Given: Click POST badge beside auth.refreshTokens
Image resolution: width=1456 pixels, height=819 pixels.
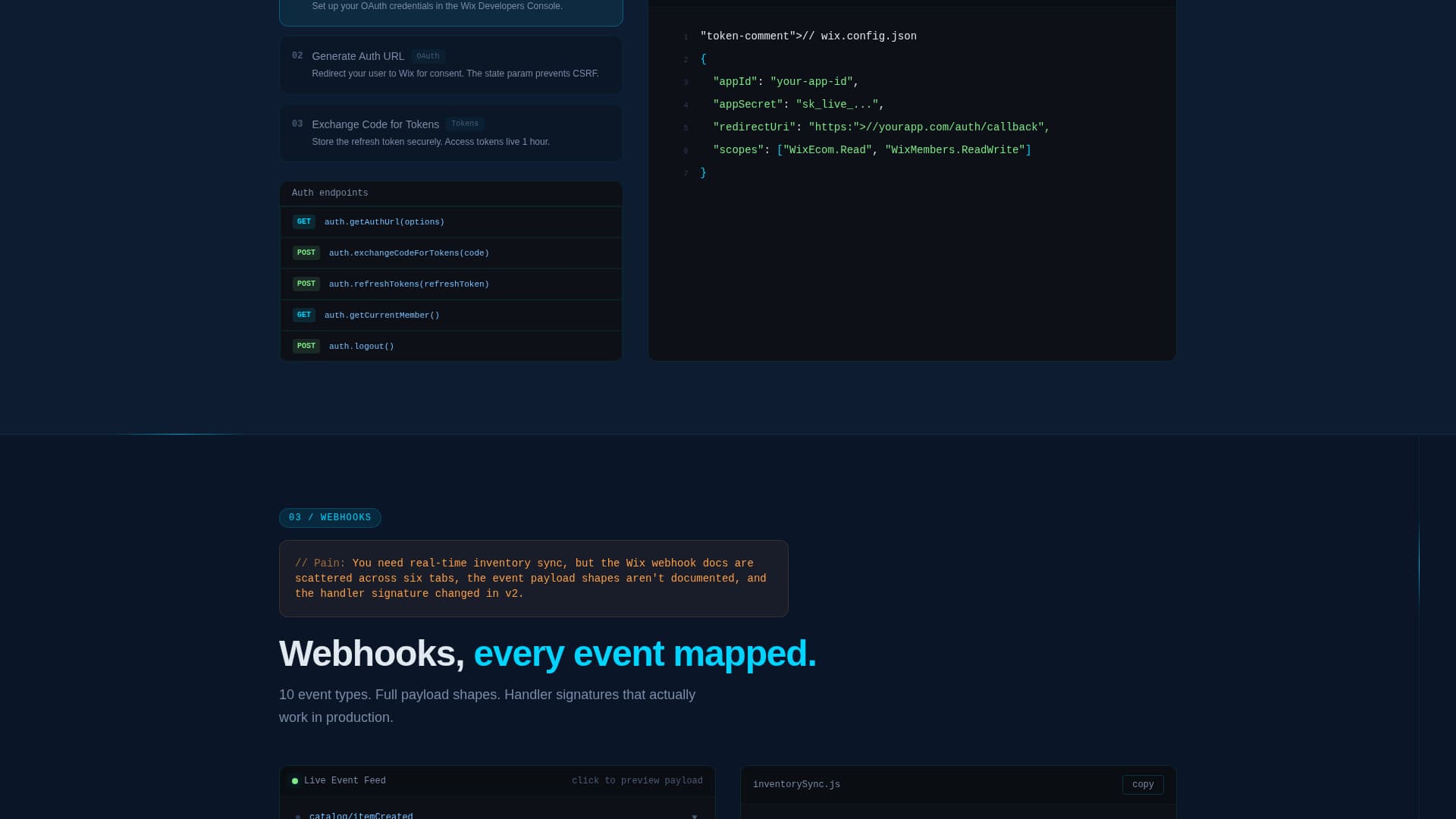Looking at the screenshot, I should click(x=306, y=284).
